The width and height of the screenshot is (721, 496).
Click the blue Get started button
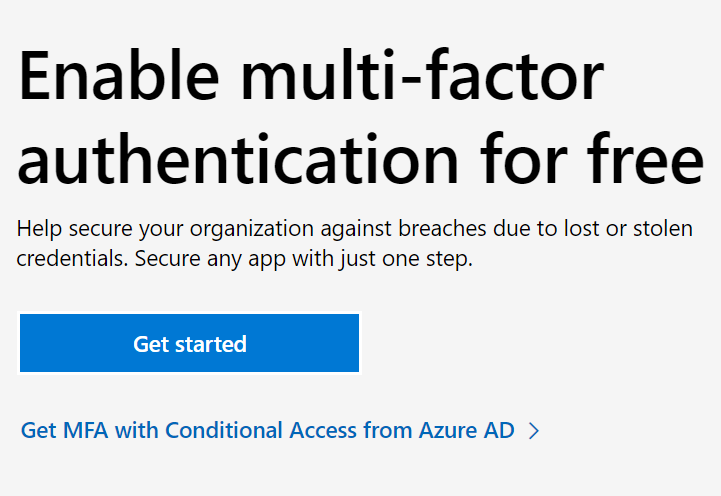[x=189, y=343]
